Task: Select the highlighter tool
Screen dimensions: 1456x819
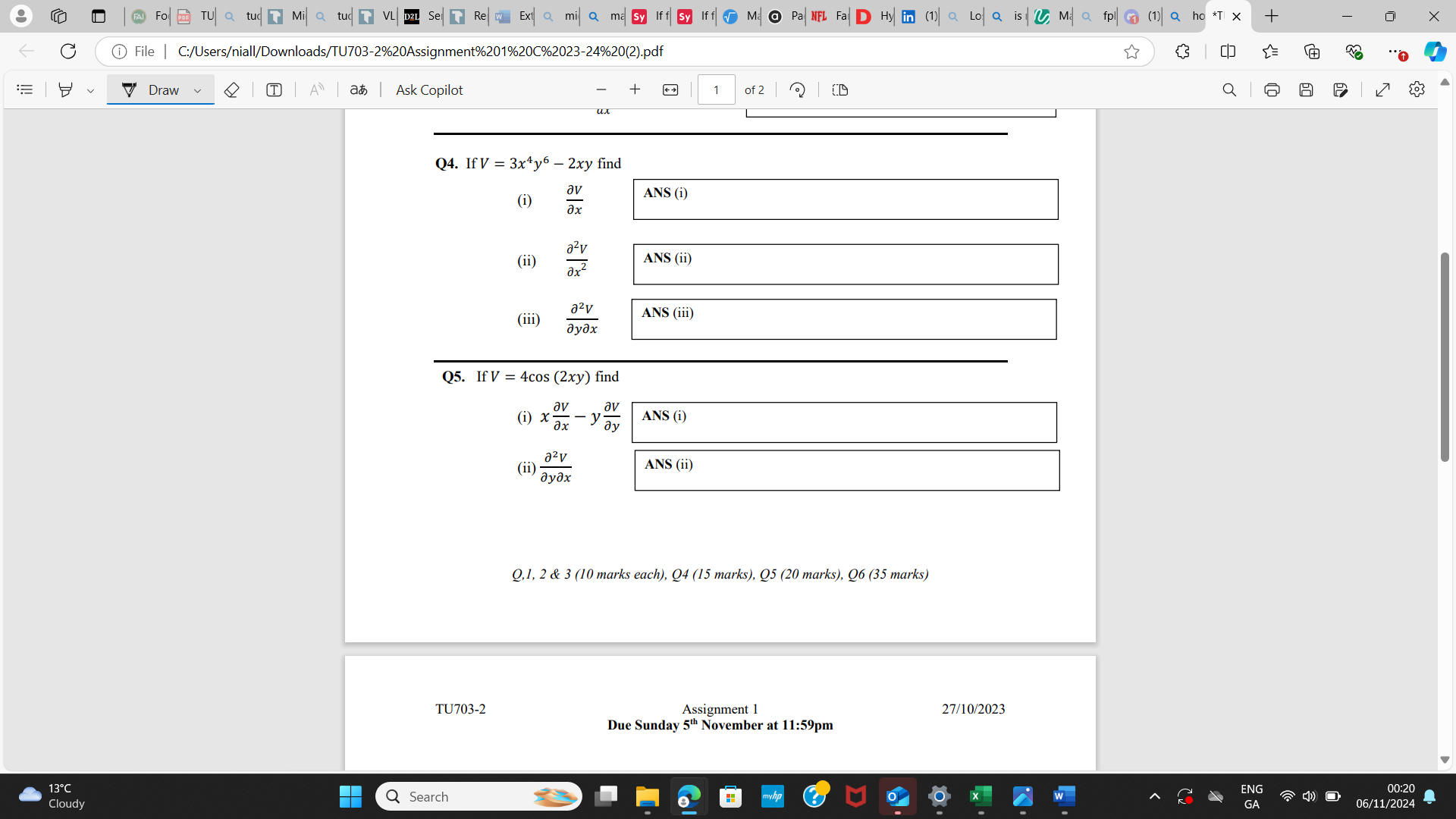Action: (64, 89)
